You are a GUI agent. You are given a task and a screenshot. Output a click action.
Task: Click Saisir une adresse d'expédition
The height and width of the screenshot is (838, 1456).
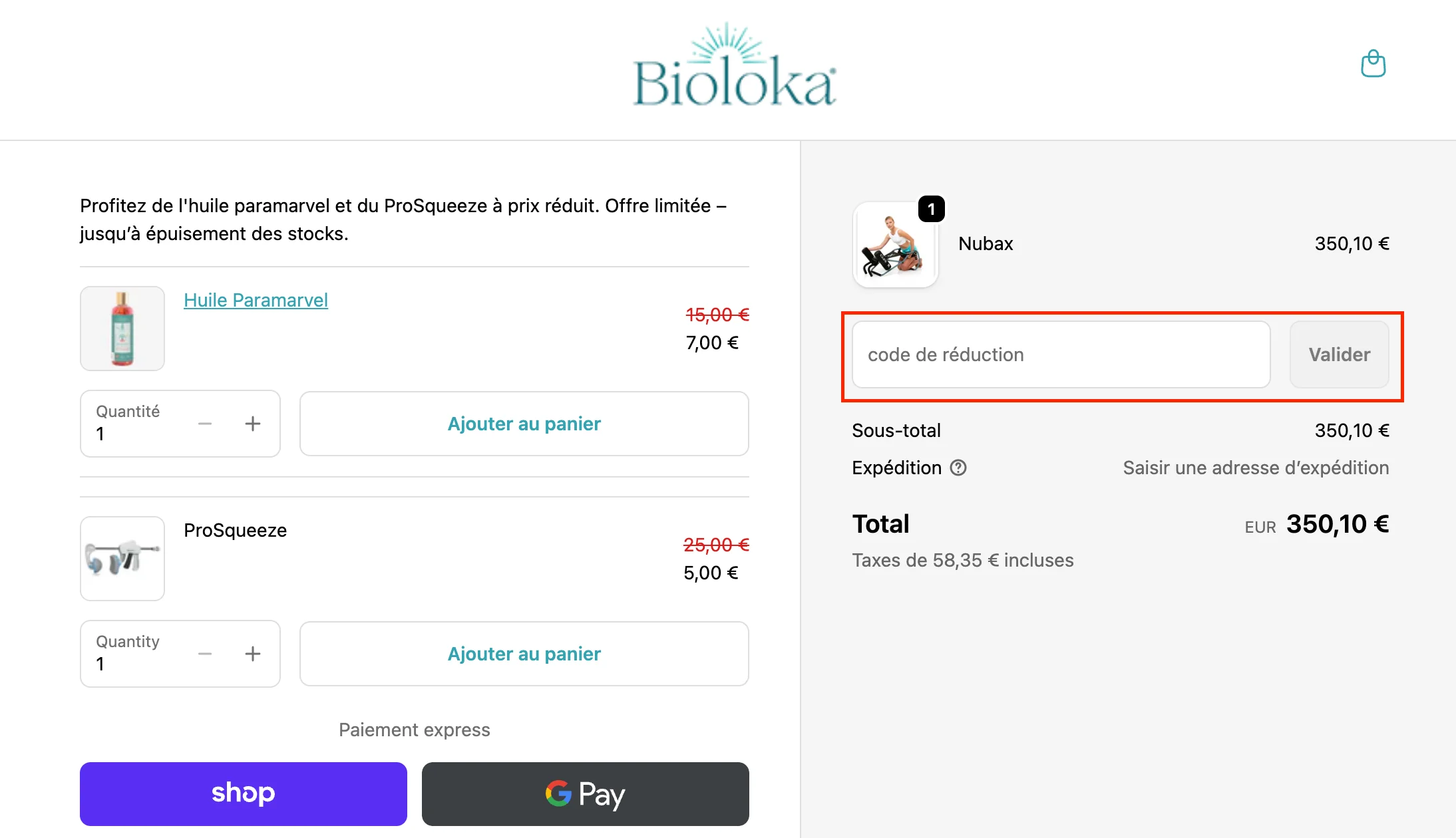pos(1255,468)
